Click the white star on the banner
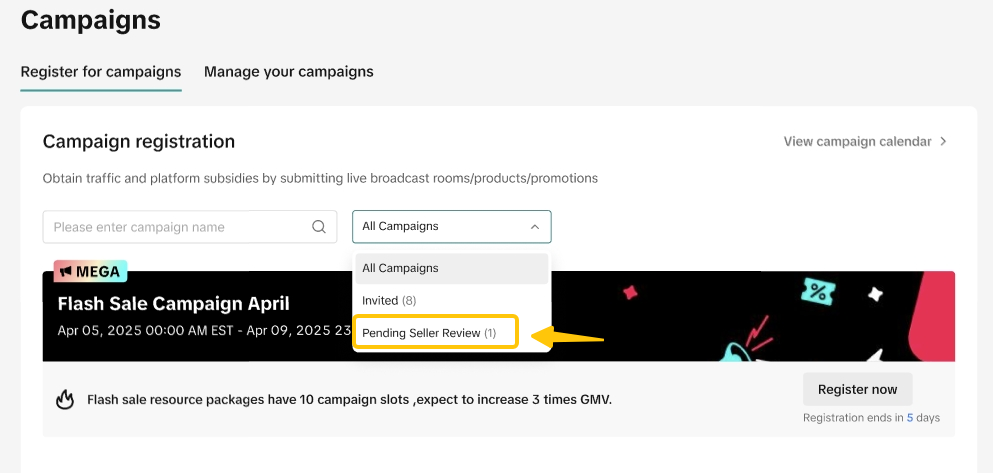The width and height of the screenshot is (993, 473). 875,295
